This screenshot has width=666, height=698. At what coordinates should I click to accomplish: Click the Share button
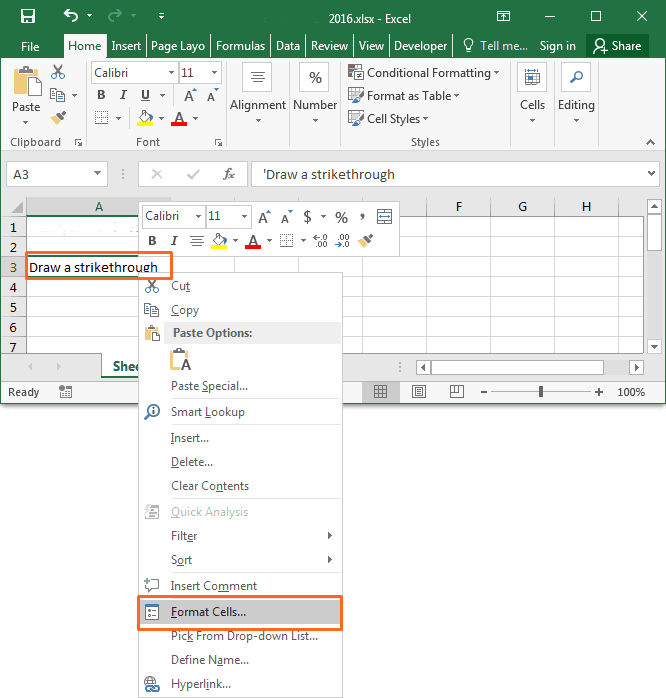point(617,46)
